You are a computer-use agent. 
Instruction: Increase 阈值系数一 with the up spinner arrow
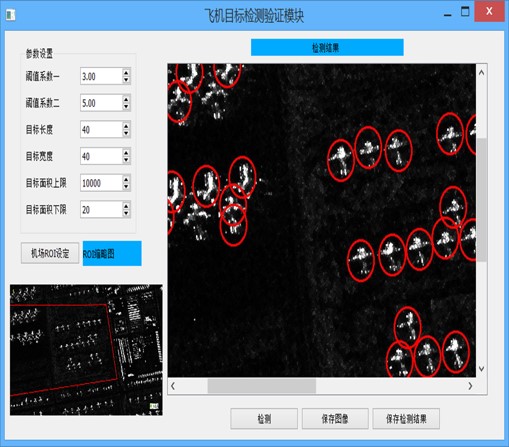tap(126, 73)
